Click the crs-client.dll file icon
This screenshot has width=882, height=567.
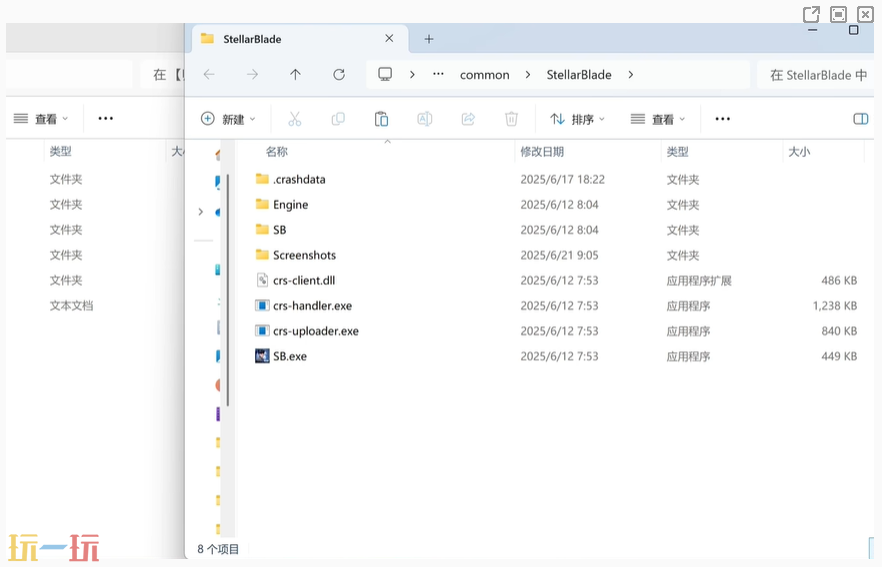coord(262,280)
